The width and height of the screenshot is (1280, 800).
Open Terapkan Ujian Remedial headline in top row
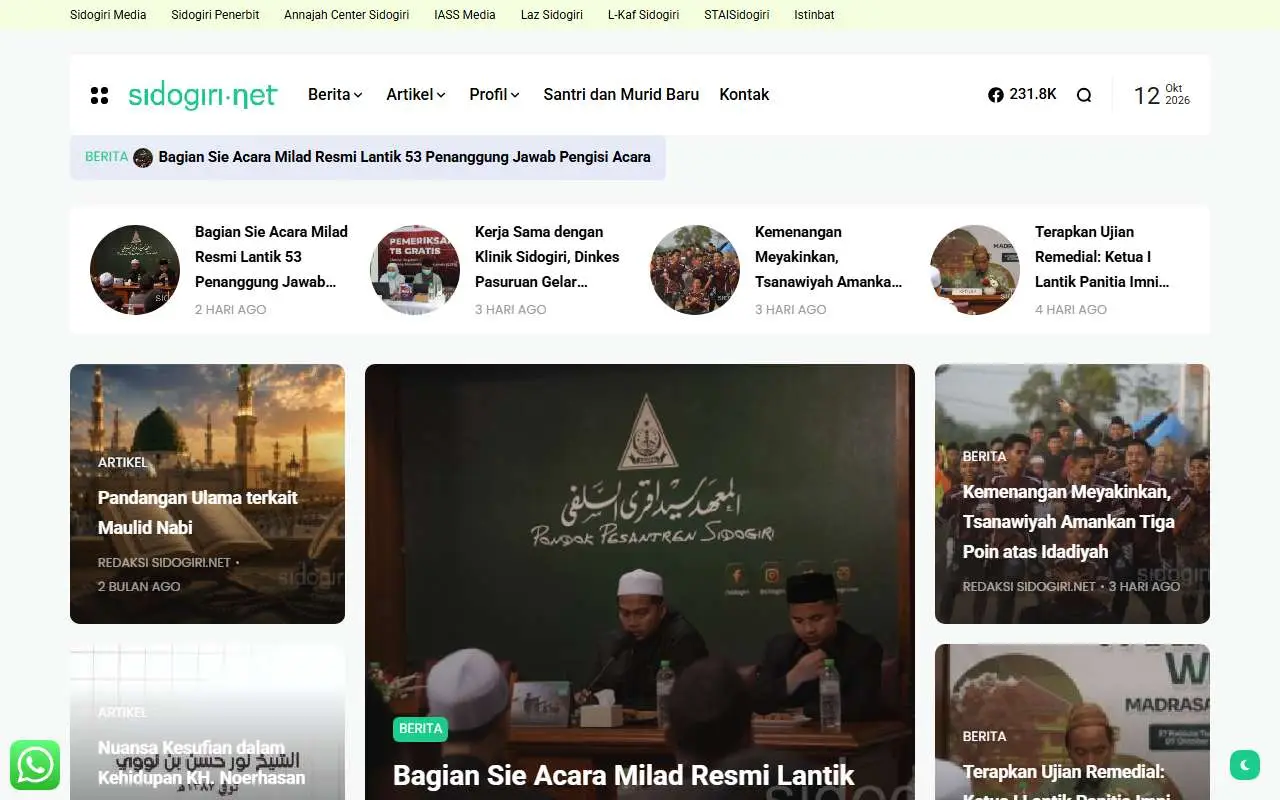click(x=1102, y=257)
